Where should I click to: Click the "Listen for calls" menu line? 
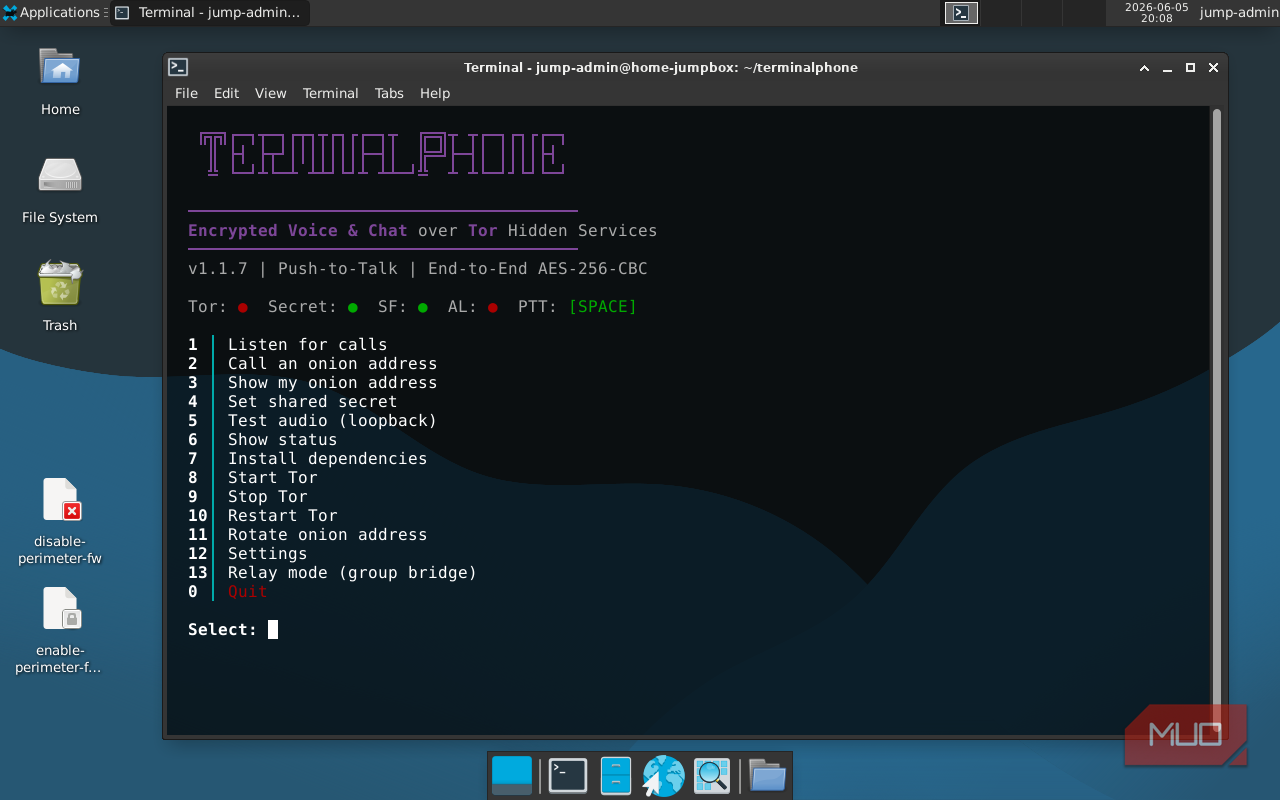pos(307,344)
